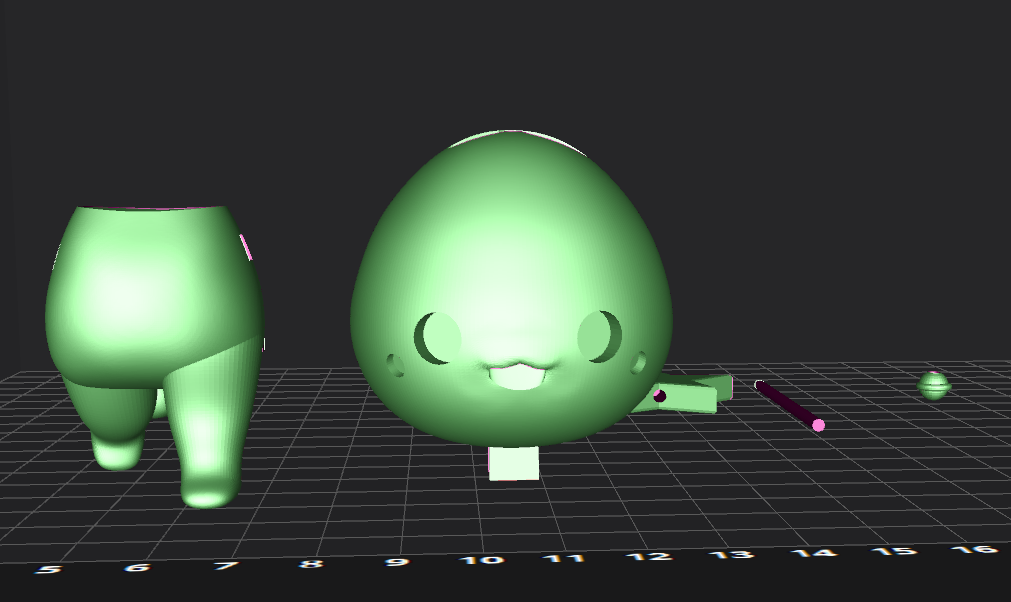This screenshot has width=1011, height=602.
Task: Select the rectangular peg beneath the head
Action: tap(514, 464)
